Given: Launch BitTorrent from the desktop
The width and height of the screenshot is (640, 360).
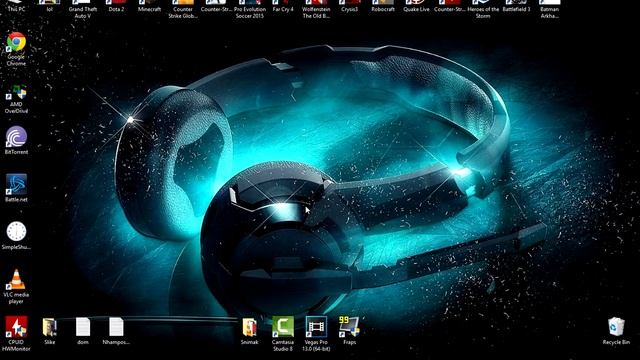Looking at the screenshot, I should pos(16,137).
